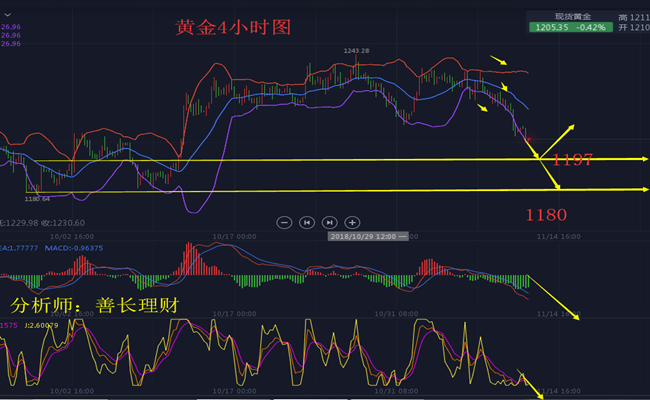The height and width of the screenshot is (400, 650).
Task: Jump to the chart's latest data
Action: click(x=330, y=222)
